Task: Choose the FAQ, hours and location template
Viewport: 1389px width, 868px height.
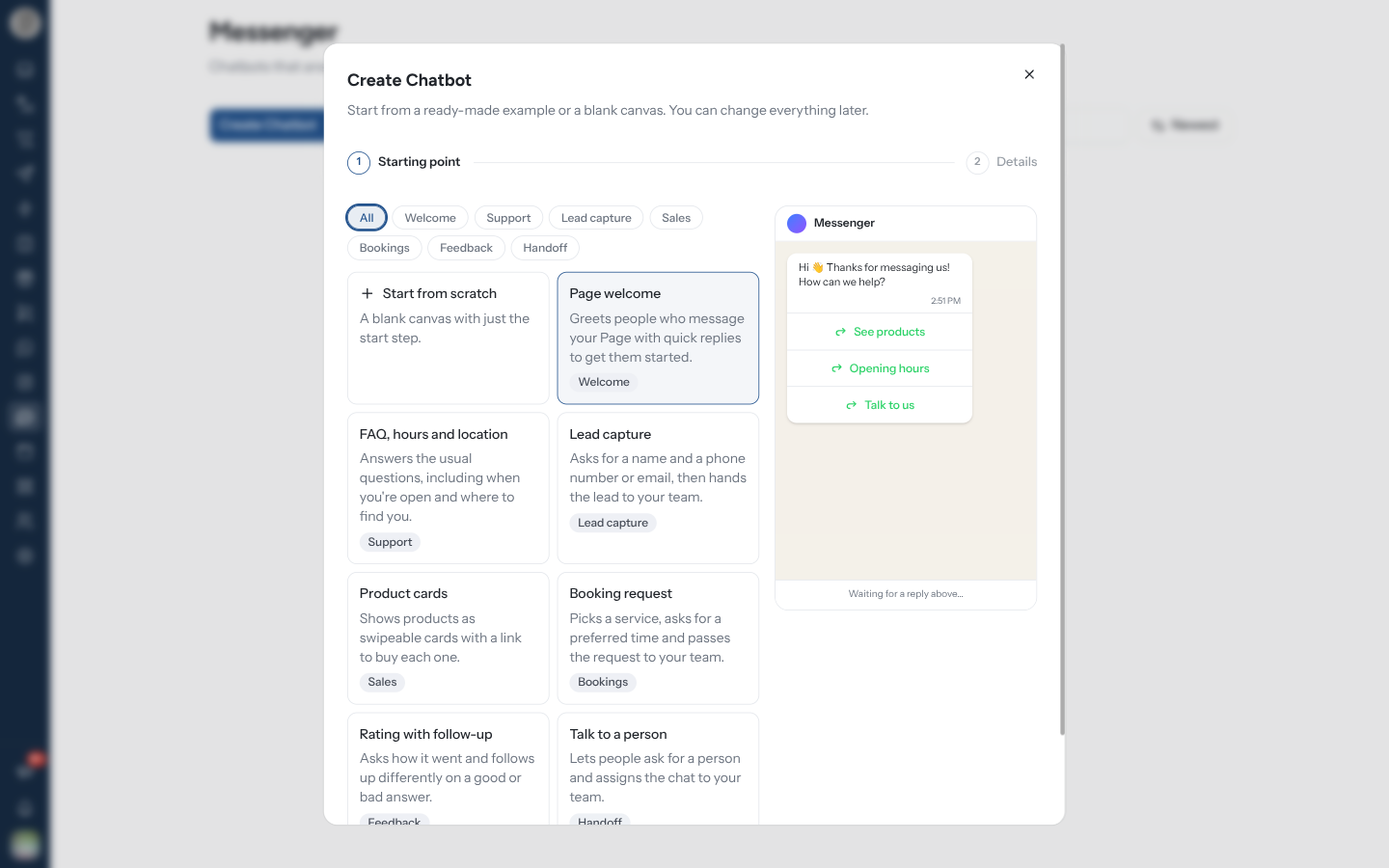Action: coord(449,488)
